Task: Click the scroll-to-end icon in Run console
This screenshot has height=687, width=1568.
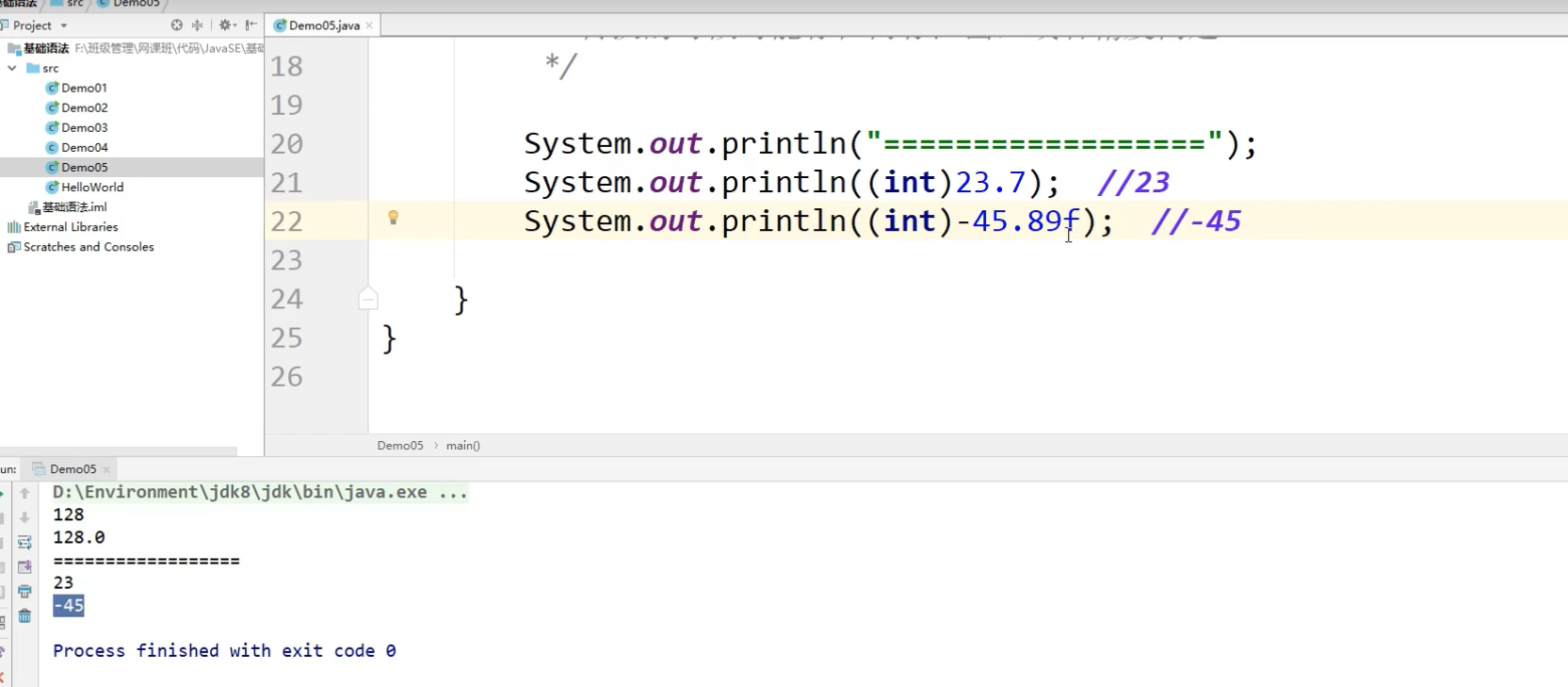Action: coord(24,566)
